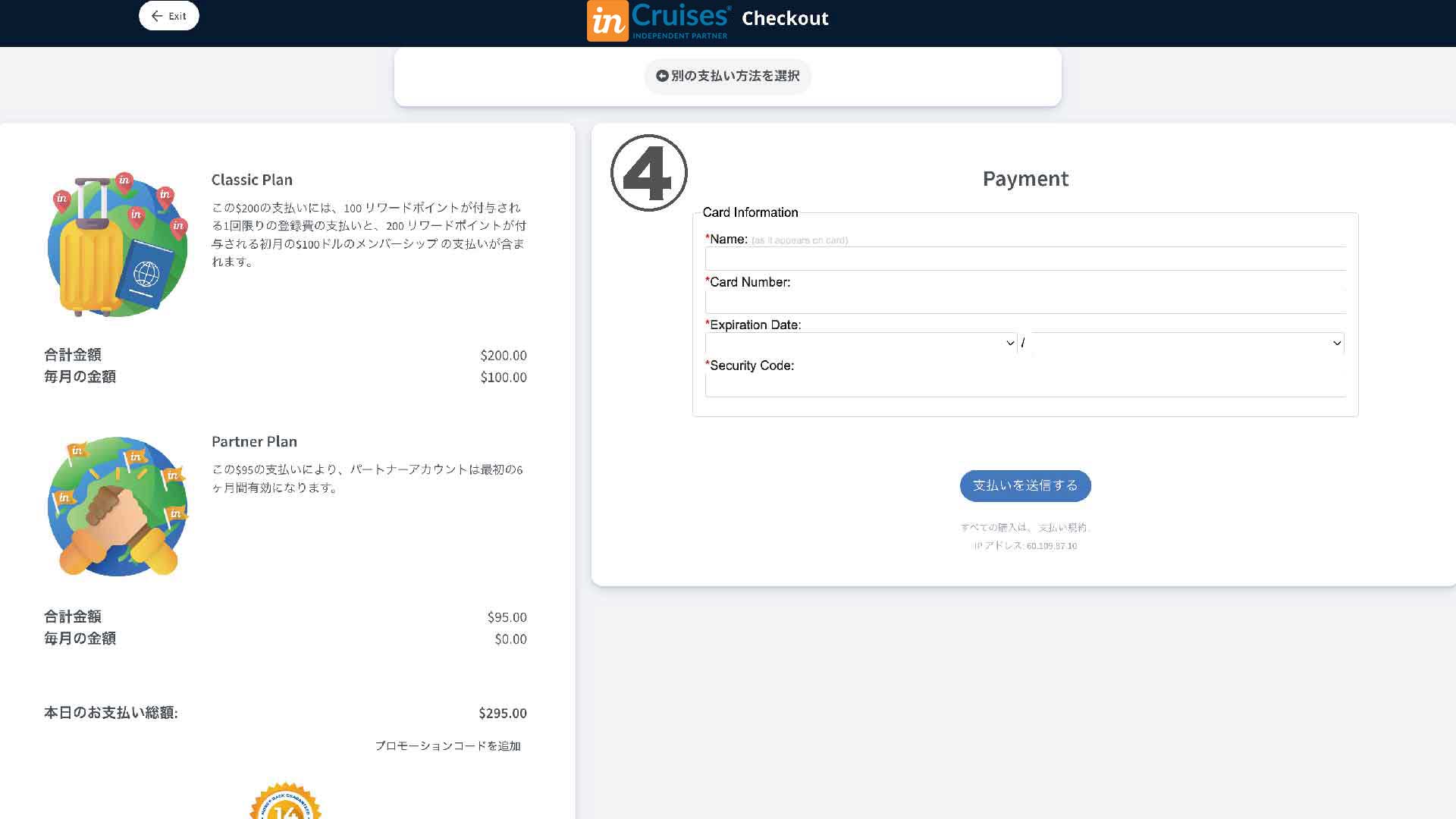Click the $0.00 monthly amount

(511, 639)
